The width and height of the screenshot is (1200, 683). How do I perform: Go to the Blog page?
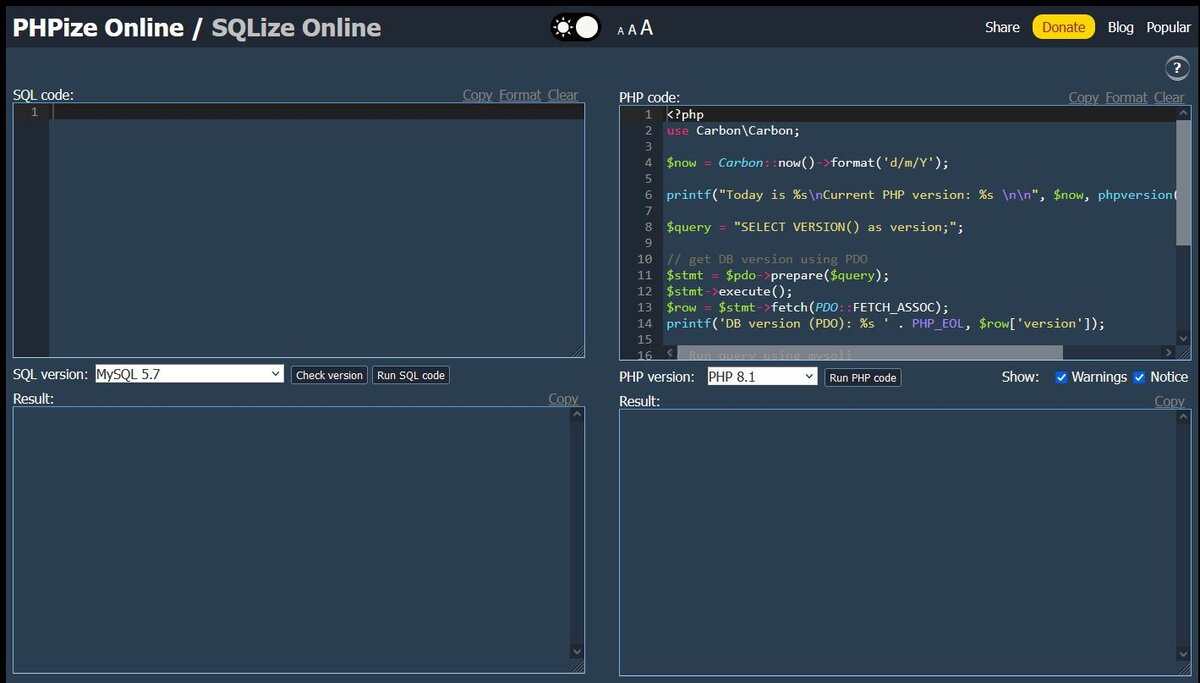click(1121, 28)
